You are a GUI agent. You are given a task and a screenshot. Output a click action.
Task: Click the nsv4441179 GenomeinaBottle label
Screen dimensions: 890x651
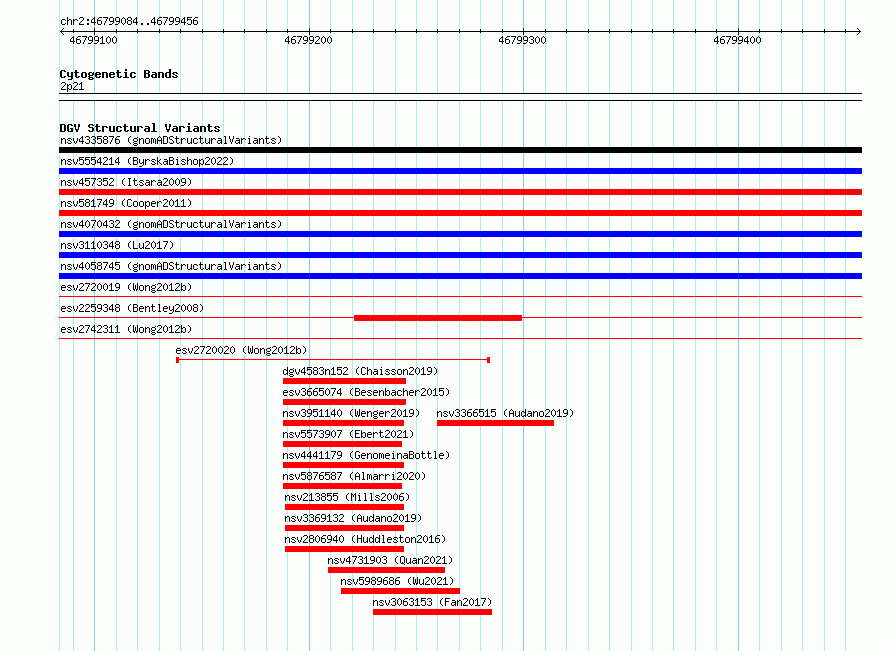pyautogui.click(x=366, y=455)
